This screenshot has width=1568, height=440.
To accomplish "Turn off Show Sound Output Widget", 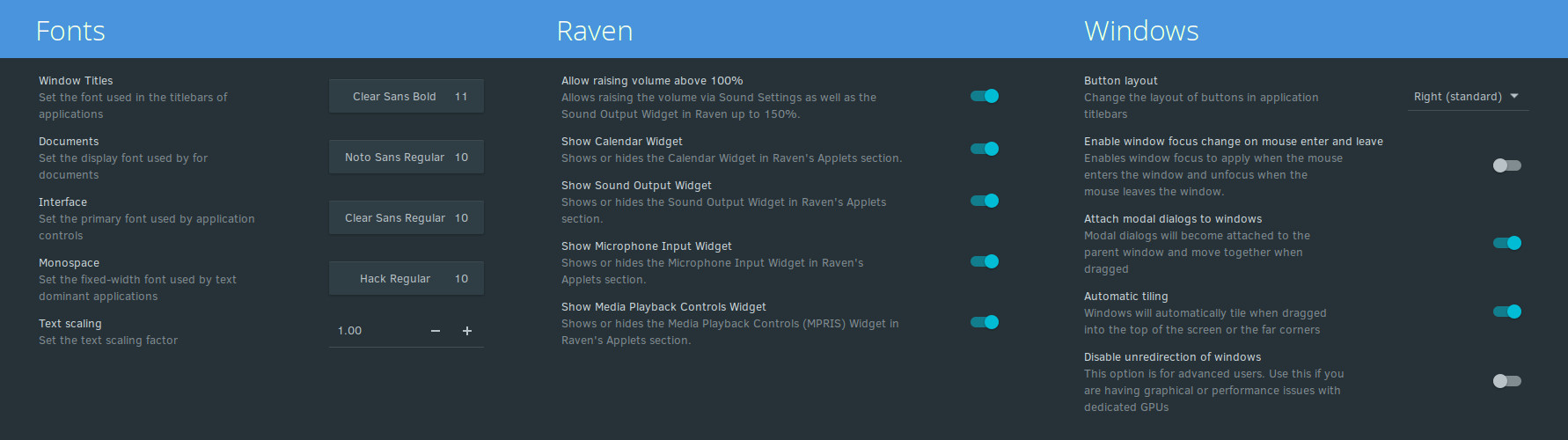I will point(984,201).
